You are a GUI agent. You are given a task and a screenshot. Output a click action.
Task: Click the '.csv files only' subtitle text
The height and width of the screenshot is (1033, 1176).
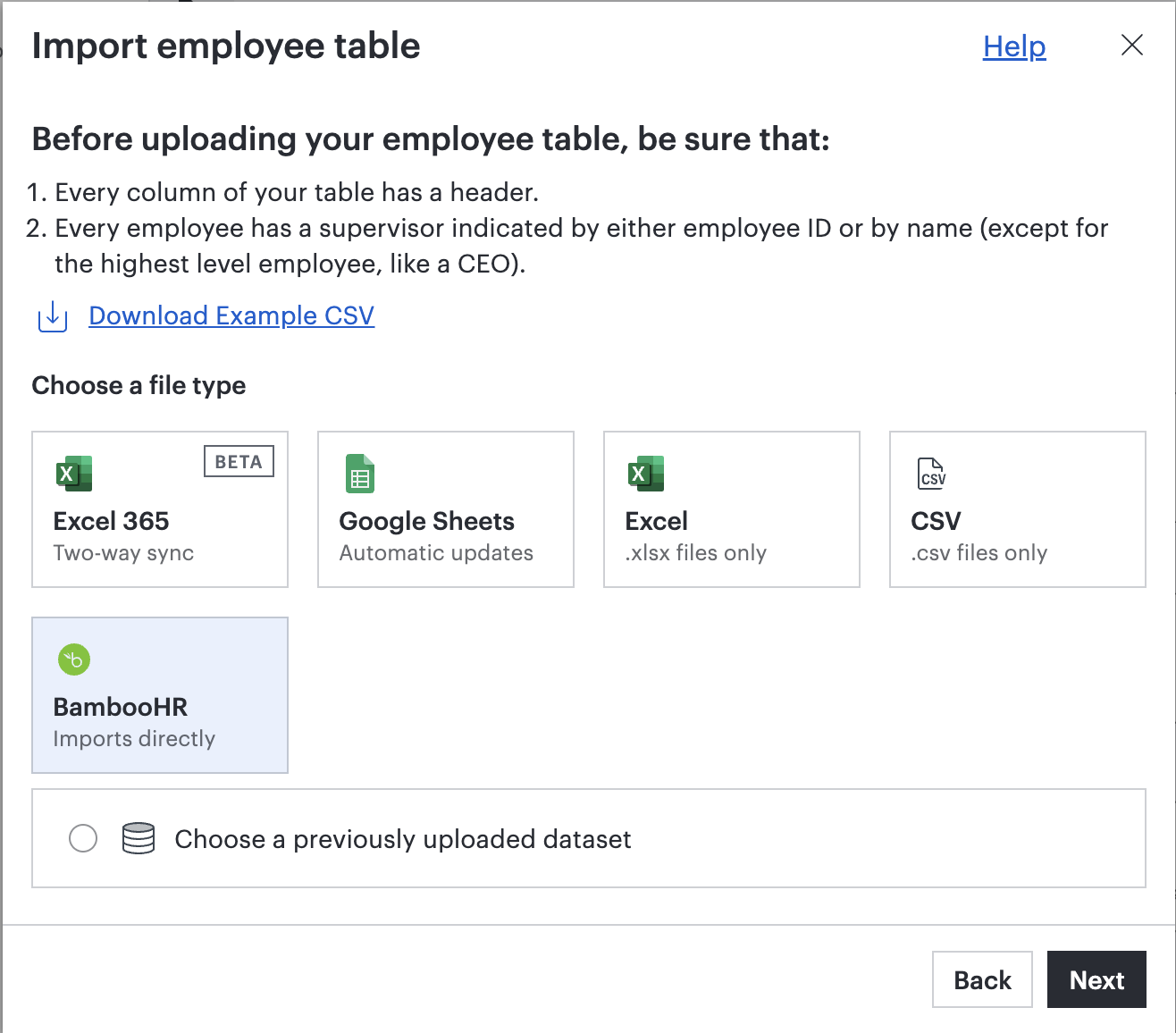click(979, 553)
